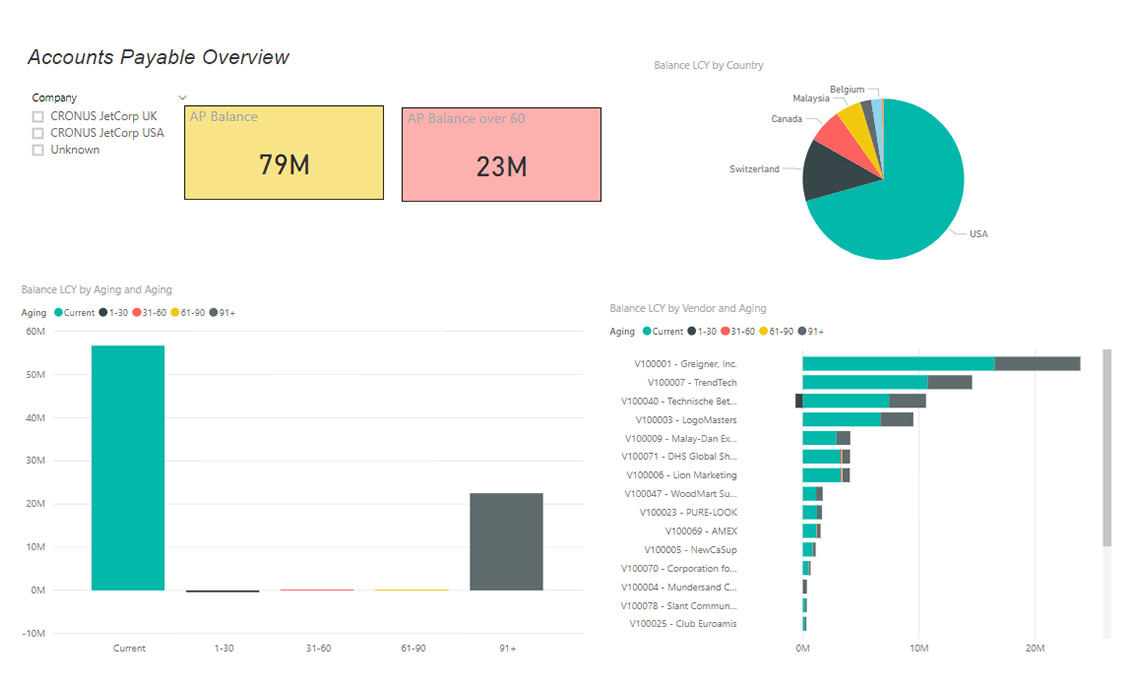Check the CRONUS JetCorp USA checkbox
Screen dimensions: 1140x687
[x=38, y=133]
